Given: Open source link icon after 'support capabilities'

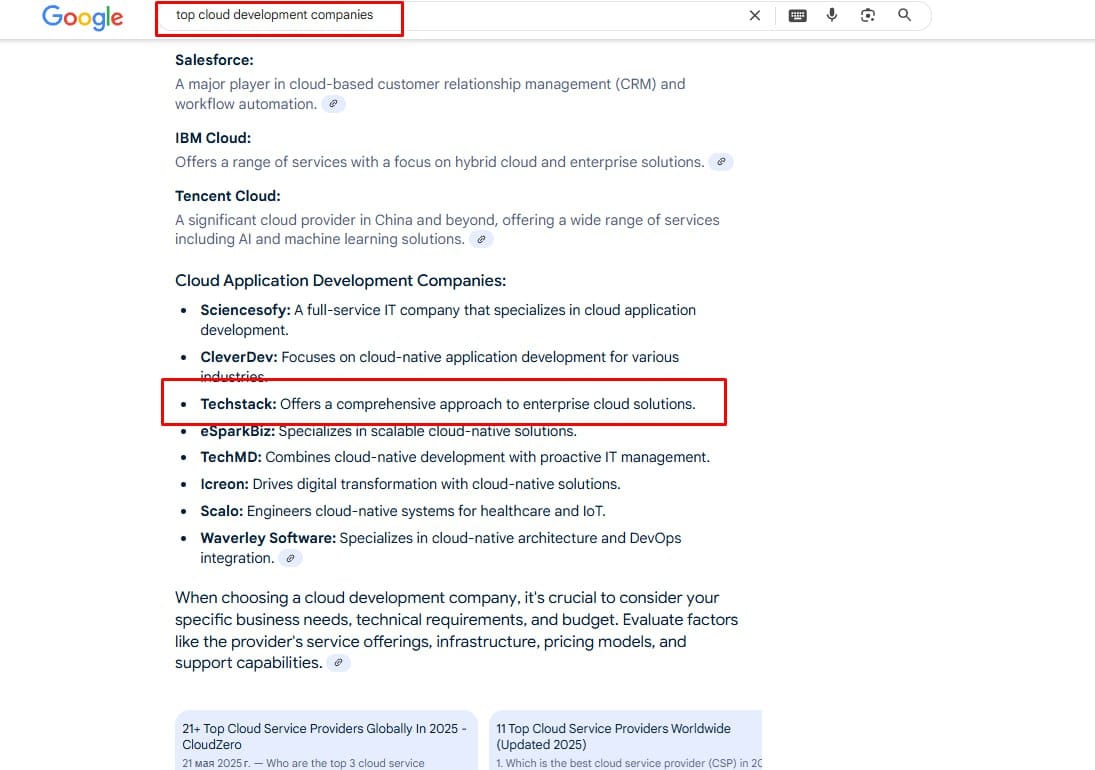Looking at the screenshot, I should (x=339, y=663).
